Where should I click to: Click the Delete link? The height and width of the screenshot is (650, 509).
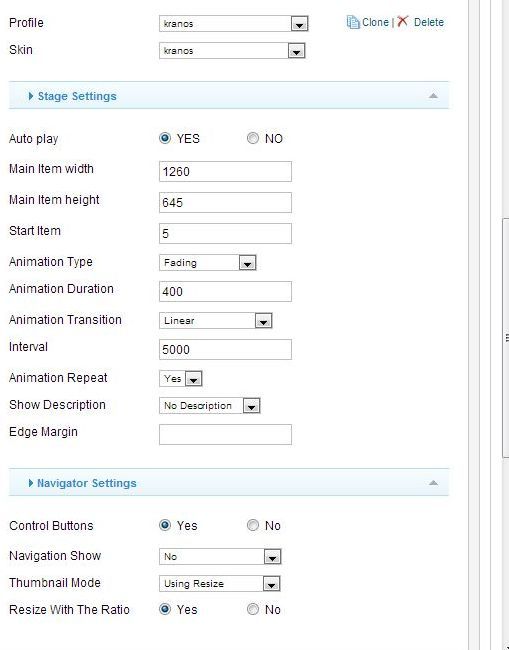pyautogui.click(x=429, y=22)
